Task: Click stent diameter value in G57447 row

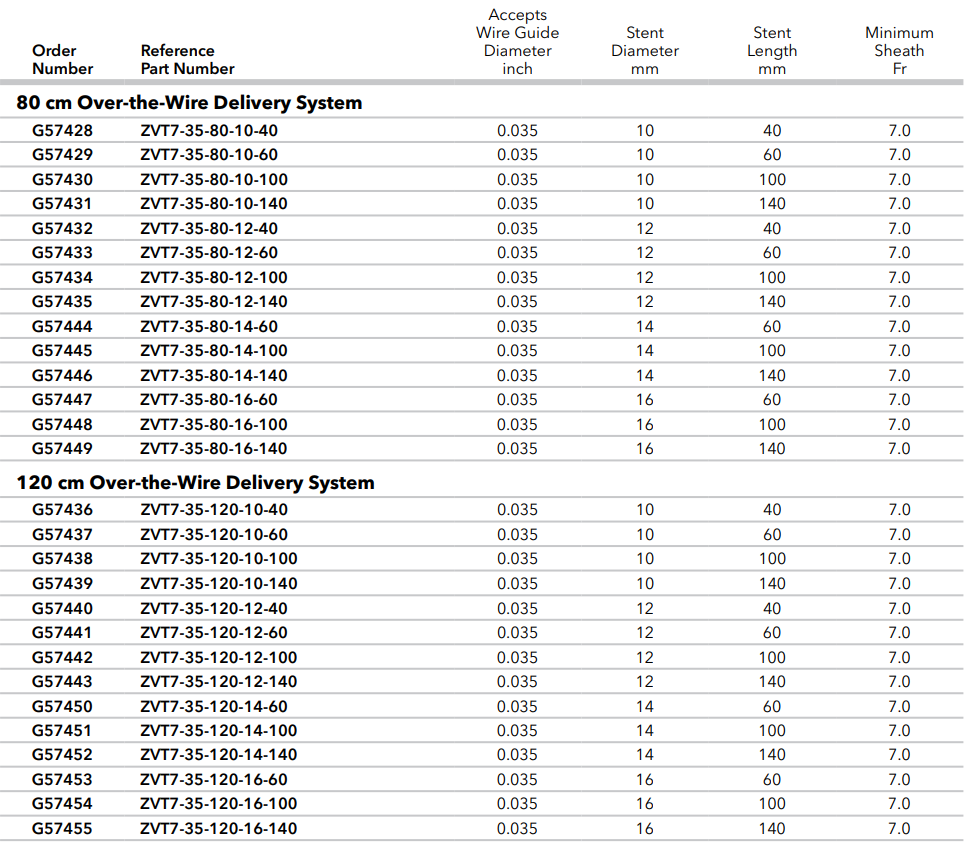Action: (x=645, y=400)
